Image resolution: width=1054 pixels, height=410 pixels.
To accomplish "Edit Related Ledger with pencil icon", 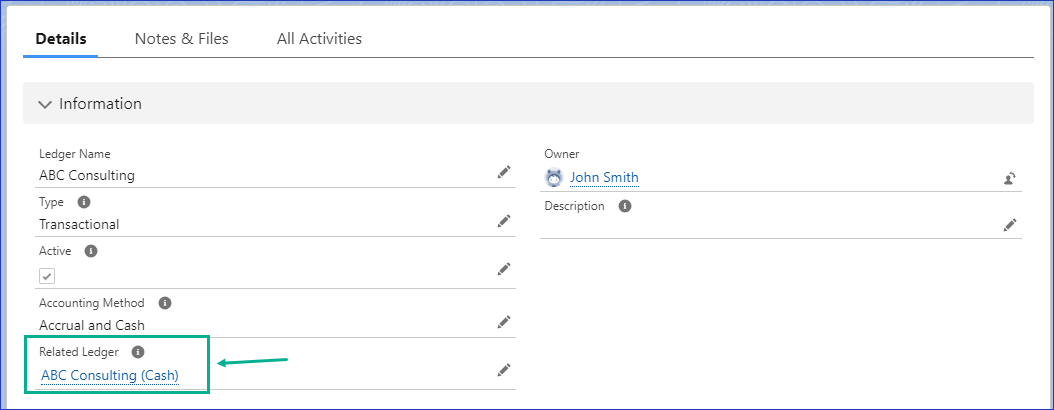I will pos(504,371).
